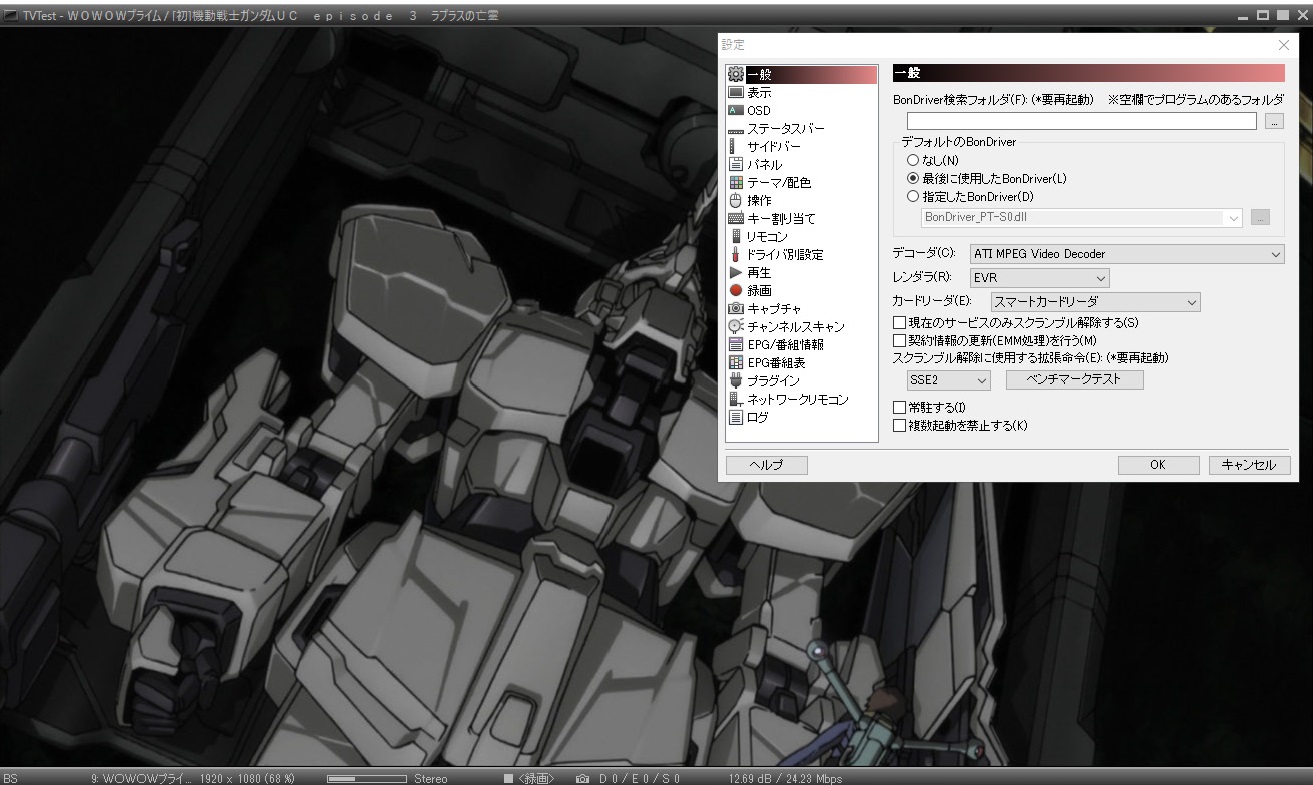Browse BonDriver search folder with ... button
1313x785 pixels.
pyautogui.click(x=1274, y=121)
